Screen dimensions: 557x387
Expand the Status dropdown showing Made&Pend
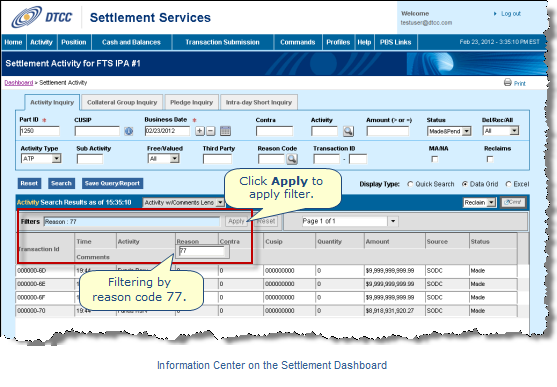449,131
